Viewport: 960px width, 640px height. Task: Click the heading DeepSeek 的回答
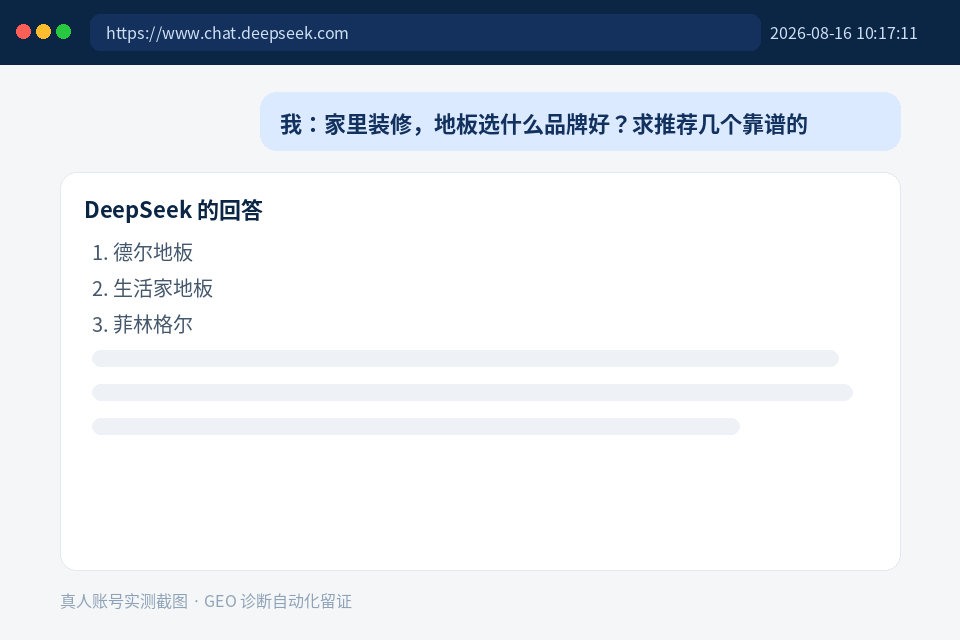[x=173, y=210]
